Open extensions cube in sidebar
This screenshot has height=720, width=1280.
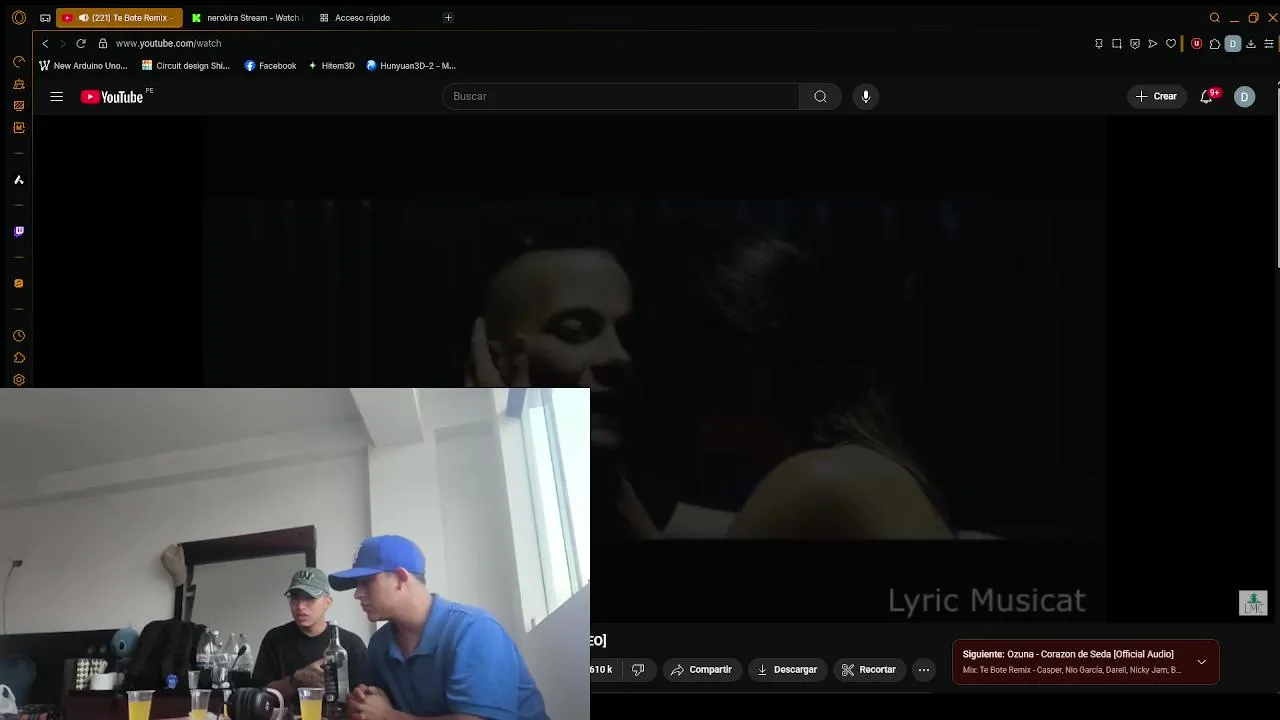click(x=18, y=358)
